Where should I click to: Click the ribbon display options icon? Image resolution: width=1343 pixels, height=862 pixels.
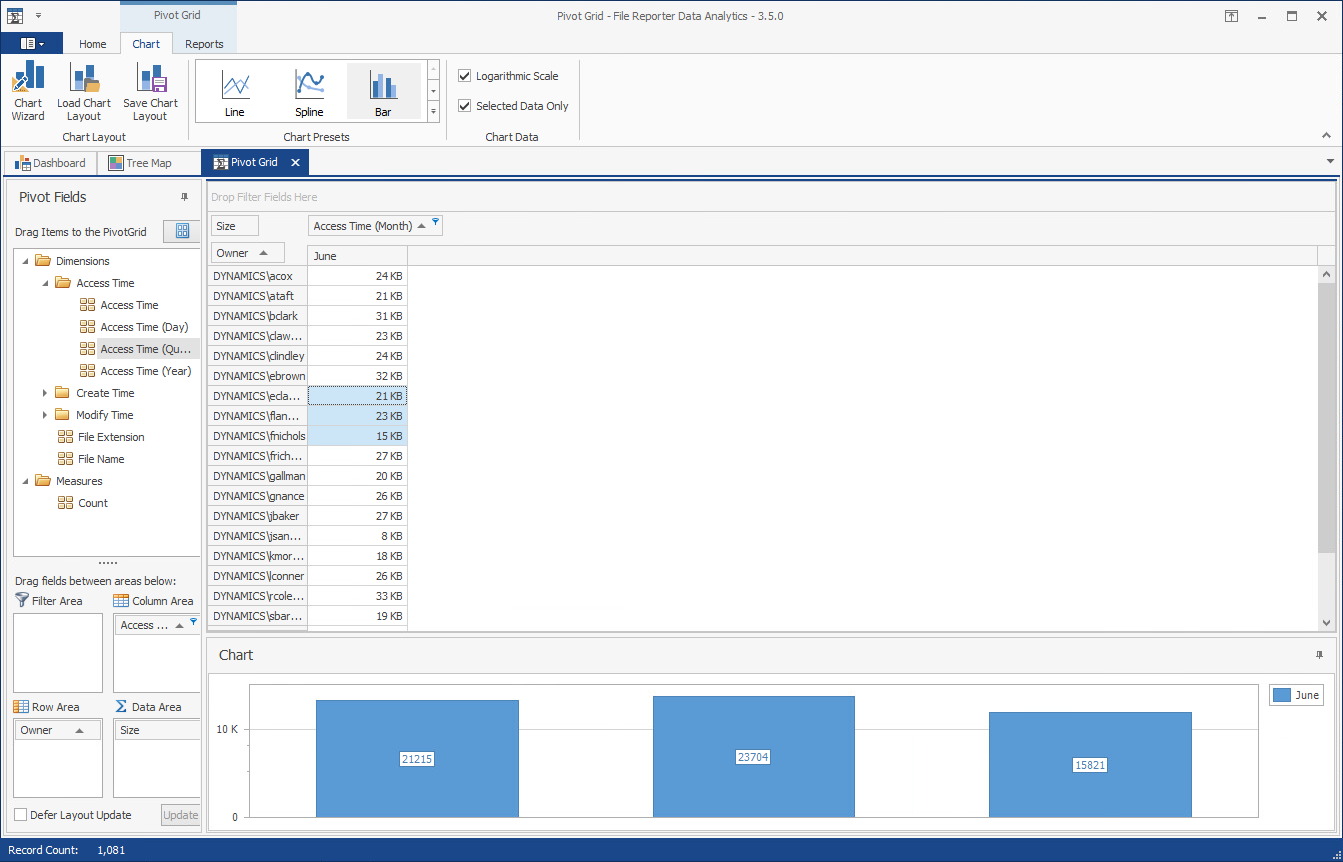[1232, 16]
